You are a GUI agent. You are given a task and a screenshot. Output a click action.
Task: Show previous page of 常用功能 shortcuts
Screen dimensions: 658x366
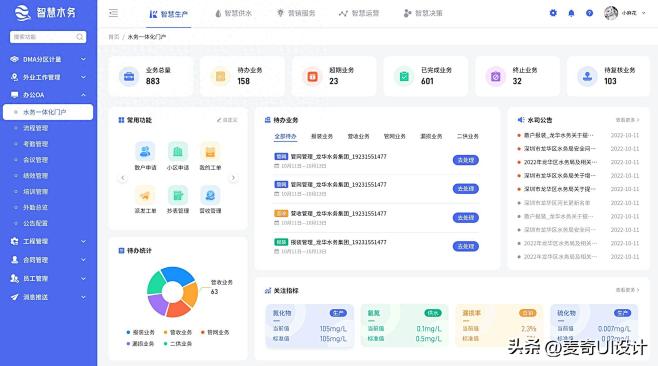(123, 178)
